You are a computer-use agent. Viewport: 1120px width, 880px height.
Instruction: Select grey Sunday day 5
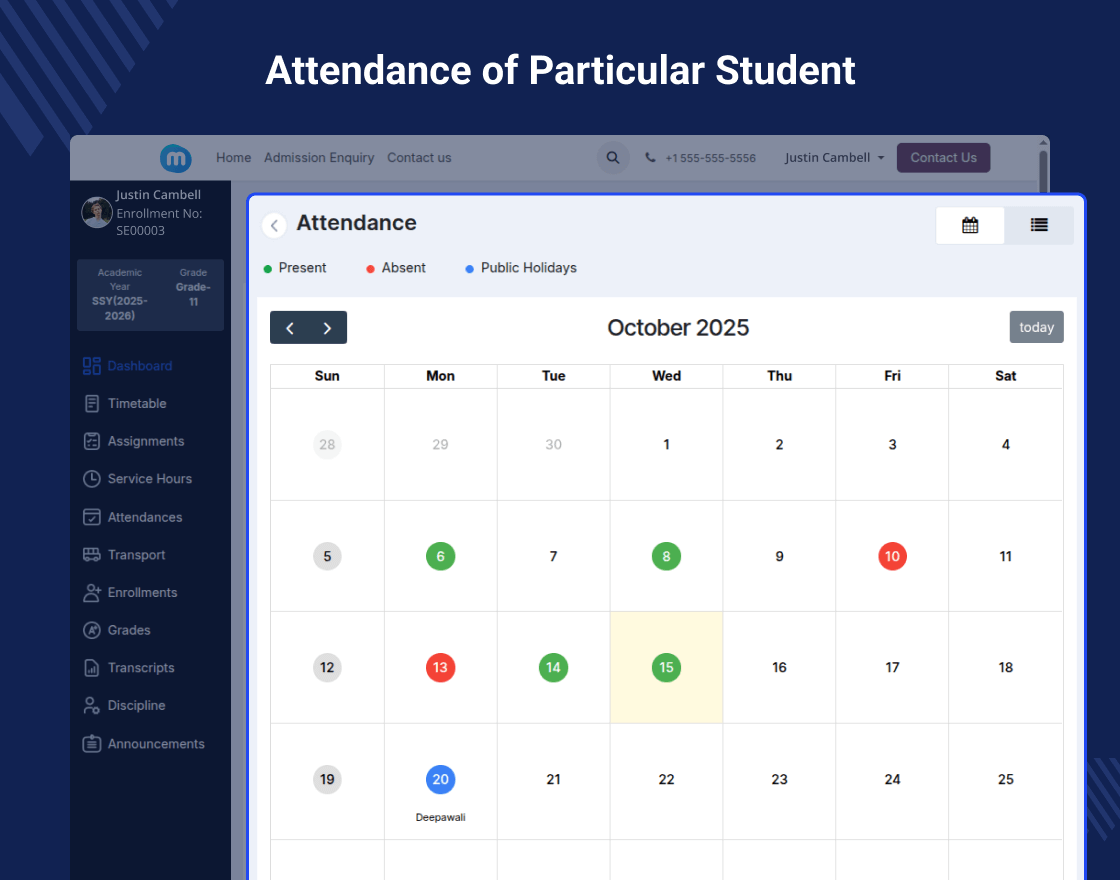tap(327, 556)
